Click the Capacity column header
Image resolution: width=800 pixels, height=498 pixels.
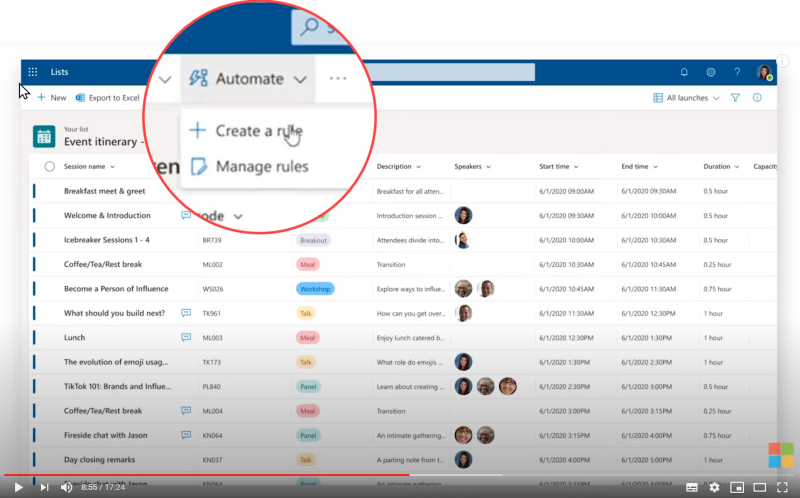point(765,166)
